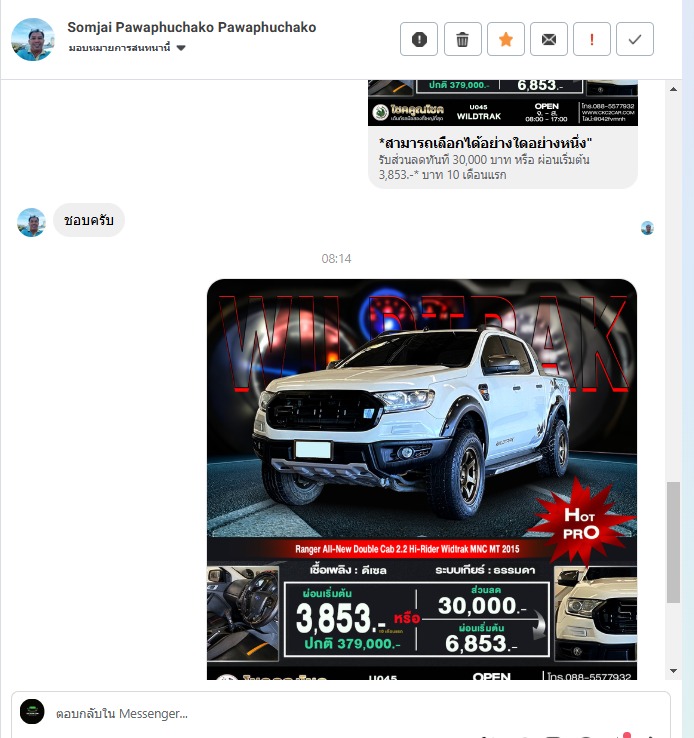Screen dimensions: 694x738
Task: Click the 08:14 timestamp
Action: 336,258
